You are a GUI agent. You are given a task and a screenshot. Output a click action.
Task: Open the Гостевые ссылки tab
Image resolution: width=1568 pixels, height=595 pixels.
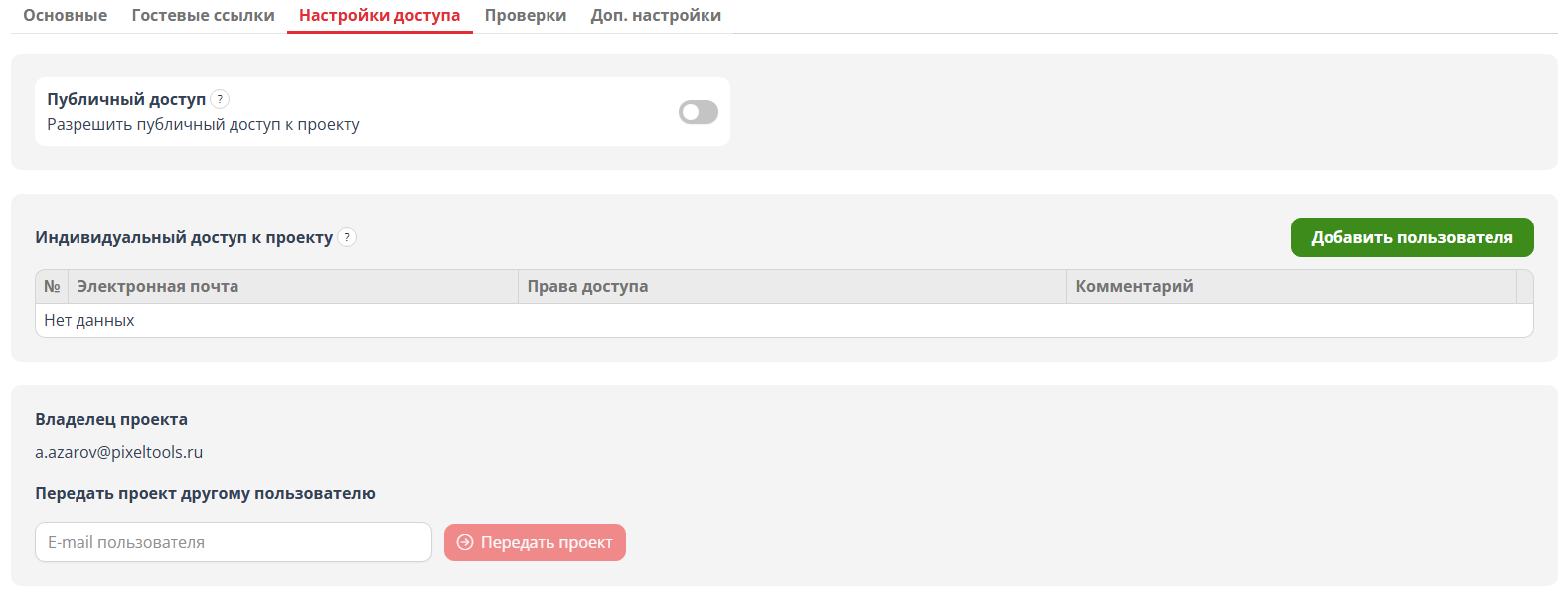(202, 15)
